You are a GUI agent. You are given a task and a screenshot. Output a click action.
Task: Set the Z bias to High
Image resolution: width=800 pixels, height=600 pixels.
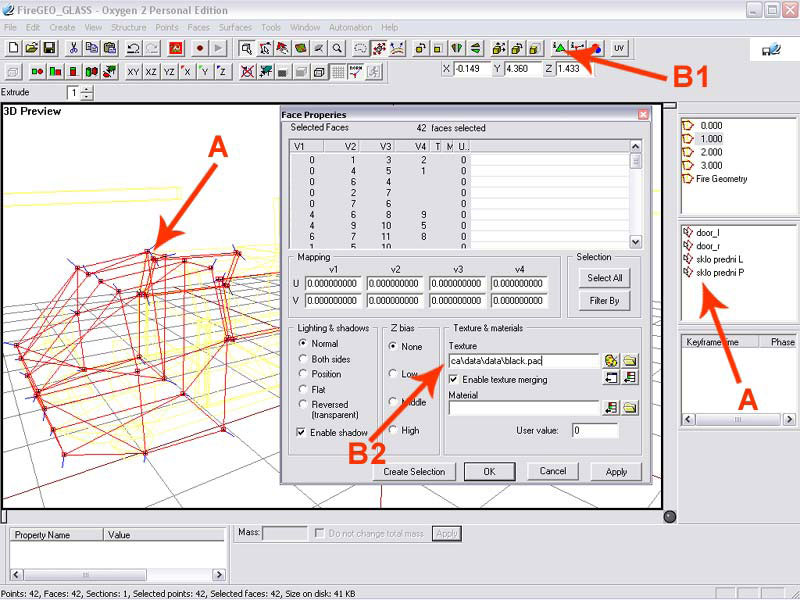(x=394, y=430)
